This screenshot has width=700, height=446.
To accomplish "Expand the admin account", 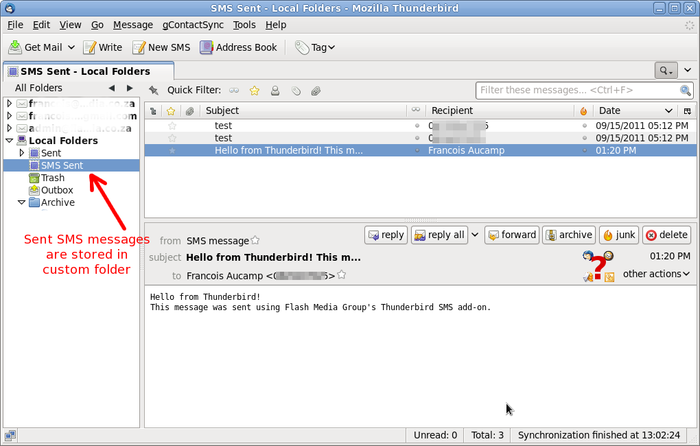I will tap(9, 129).
